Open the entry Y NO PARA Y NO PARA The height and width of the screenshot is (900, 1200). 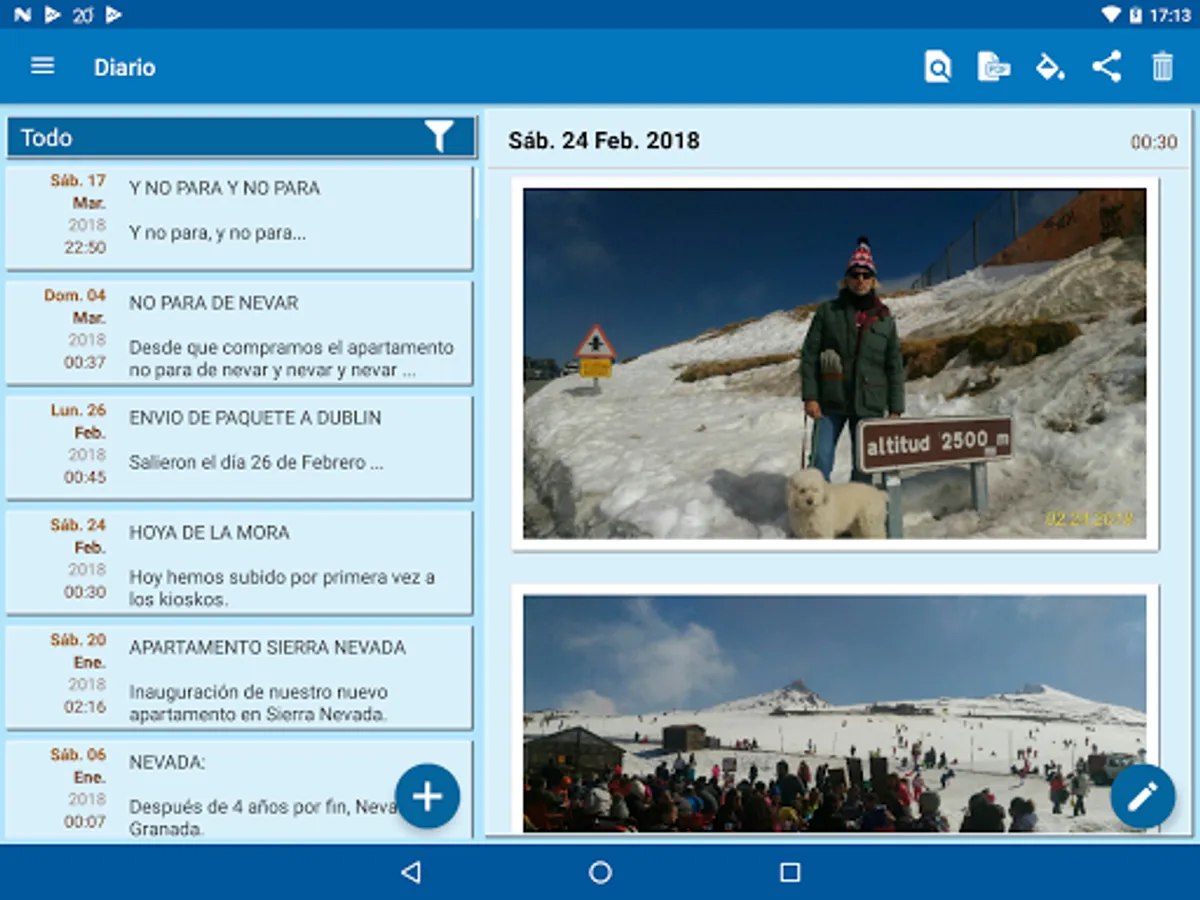(240, 218)
